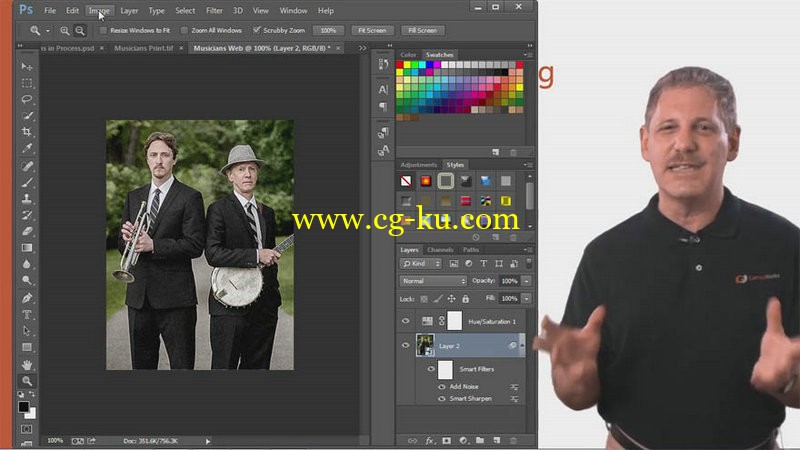Switch to the Adjustments tab
800x450 pixels.
click(418, 165)
